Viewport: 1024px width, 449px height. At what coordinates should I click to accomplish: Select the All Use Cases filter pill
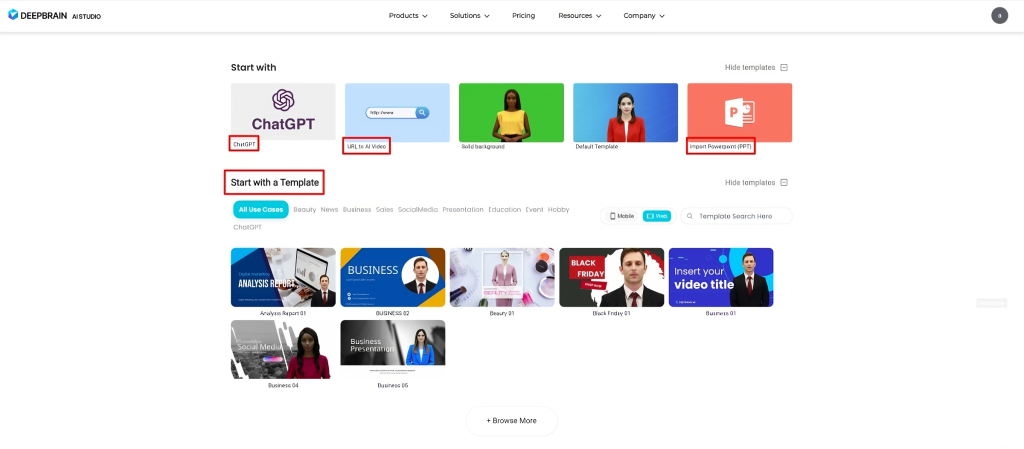[x=260, y=210]
